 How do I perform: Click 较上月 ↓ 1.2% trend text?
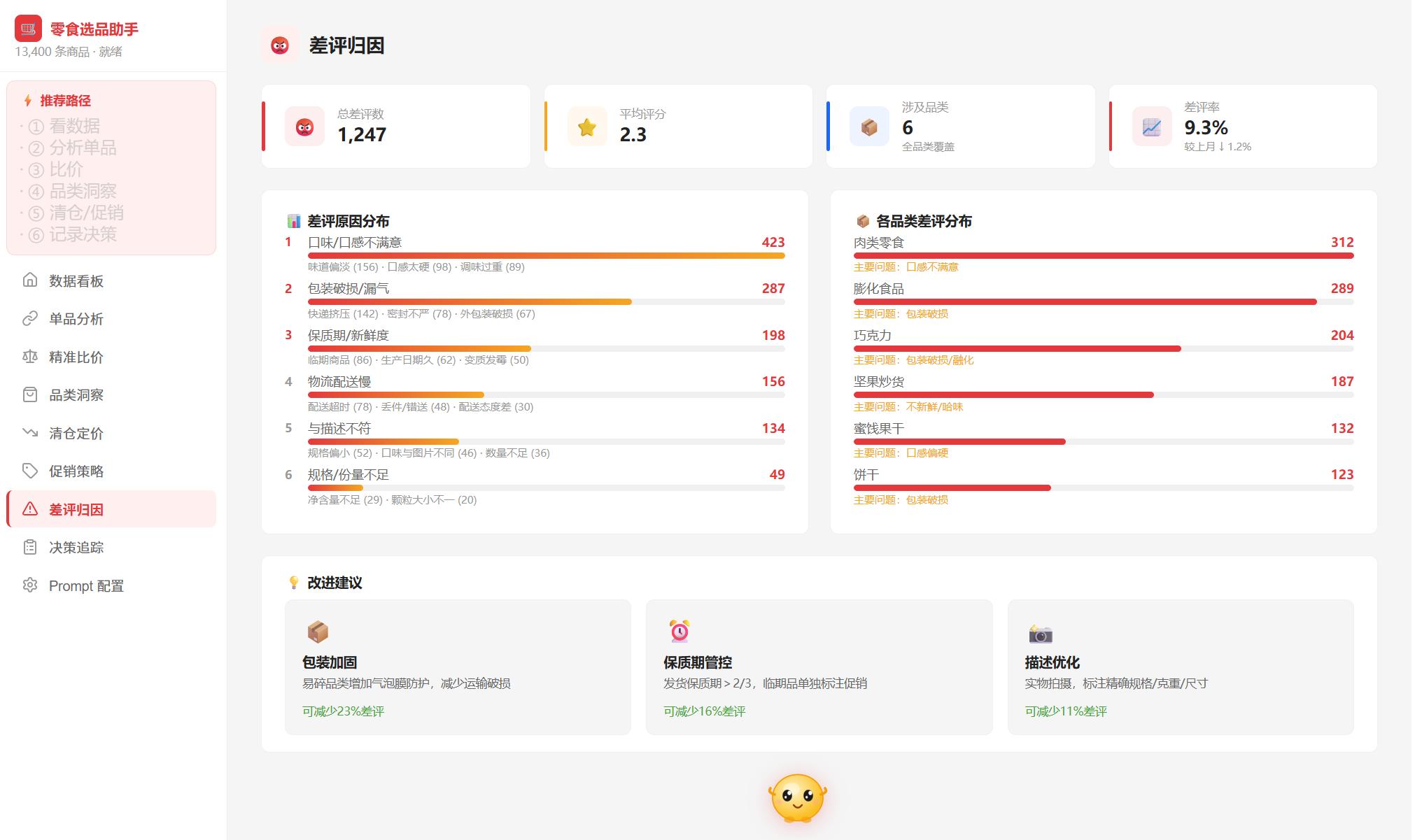pos(1218,146)
